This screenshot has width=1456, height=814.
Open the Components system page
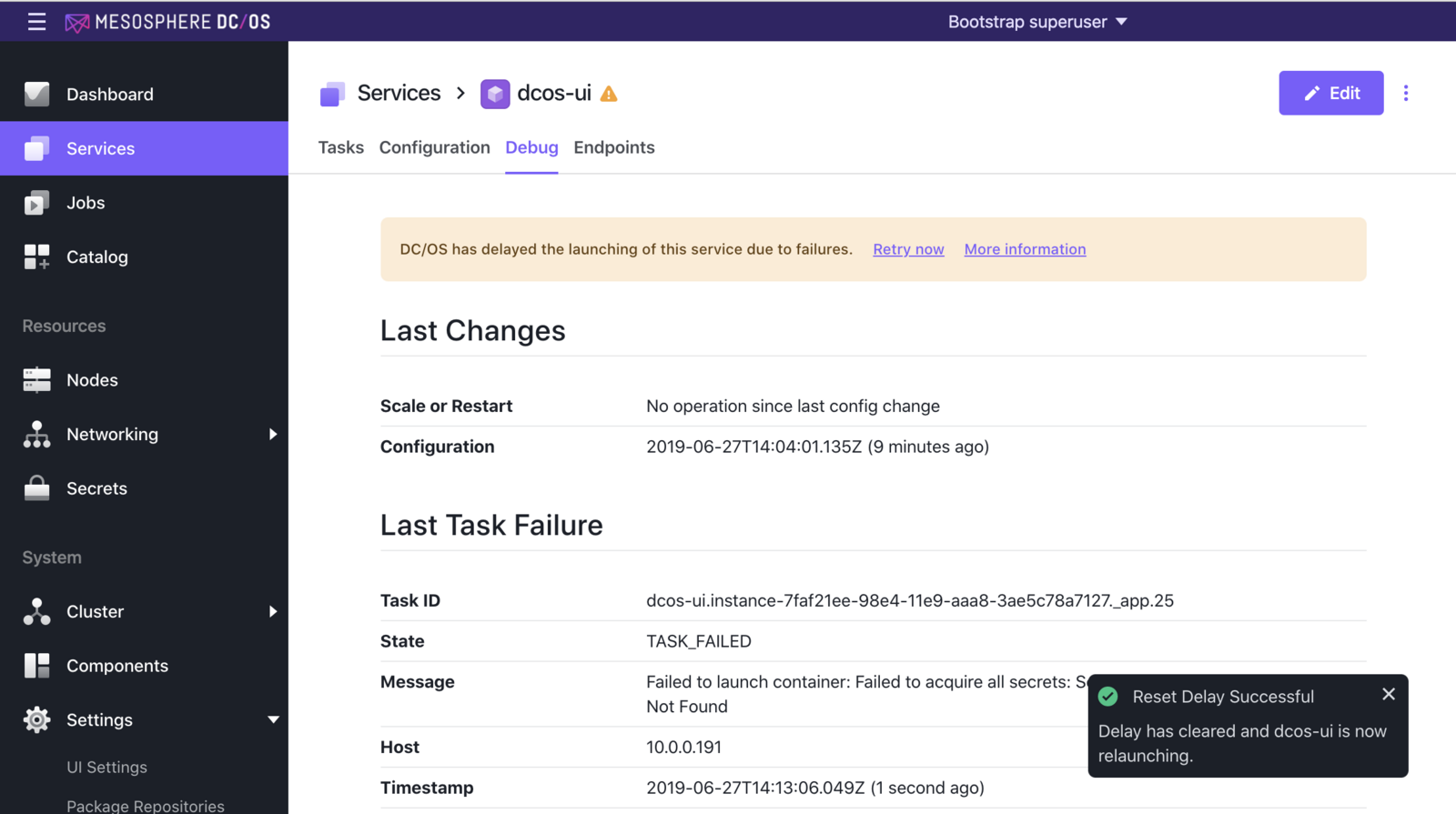pos(116,666)
